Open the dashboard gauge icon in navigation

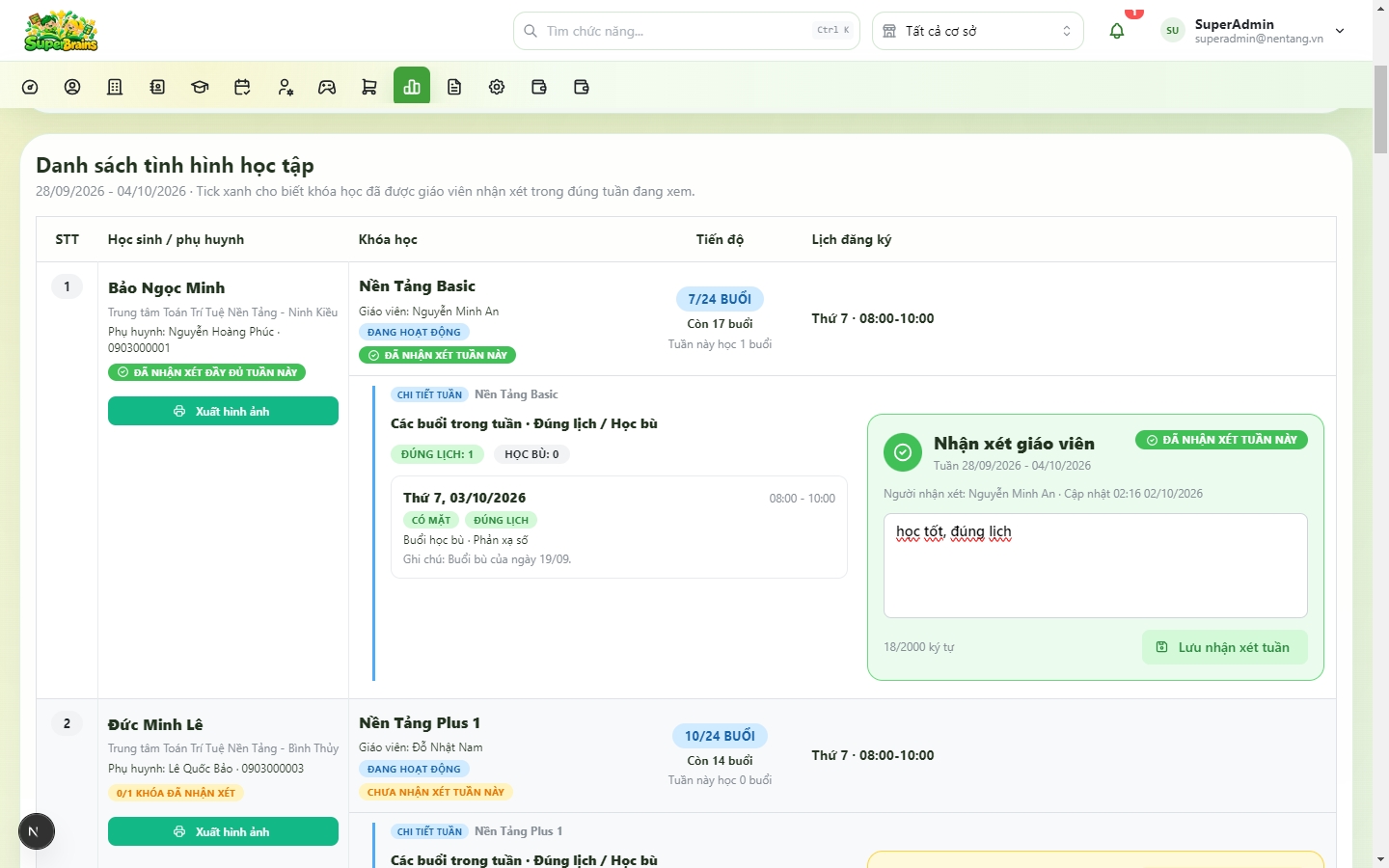click(x=30, y=87)
